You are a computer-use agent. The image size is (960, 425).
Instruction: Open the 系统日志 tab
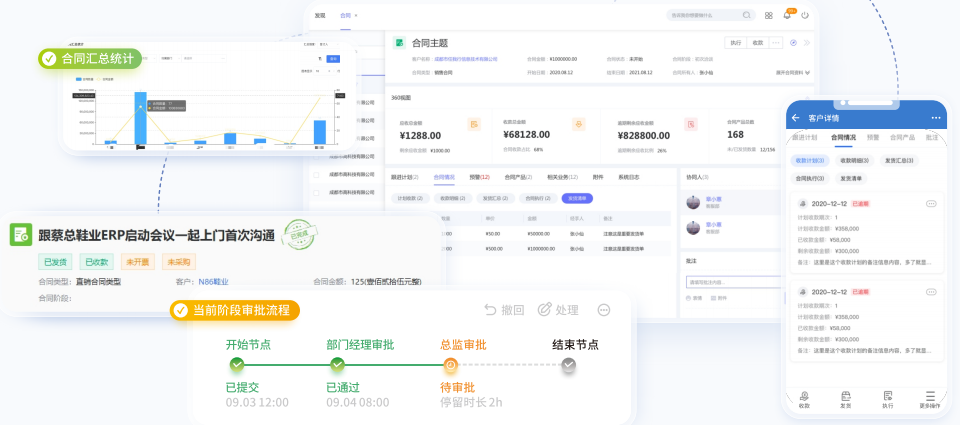[629, 178]
